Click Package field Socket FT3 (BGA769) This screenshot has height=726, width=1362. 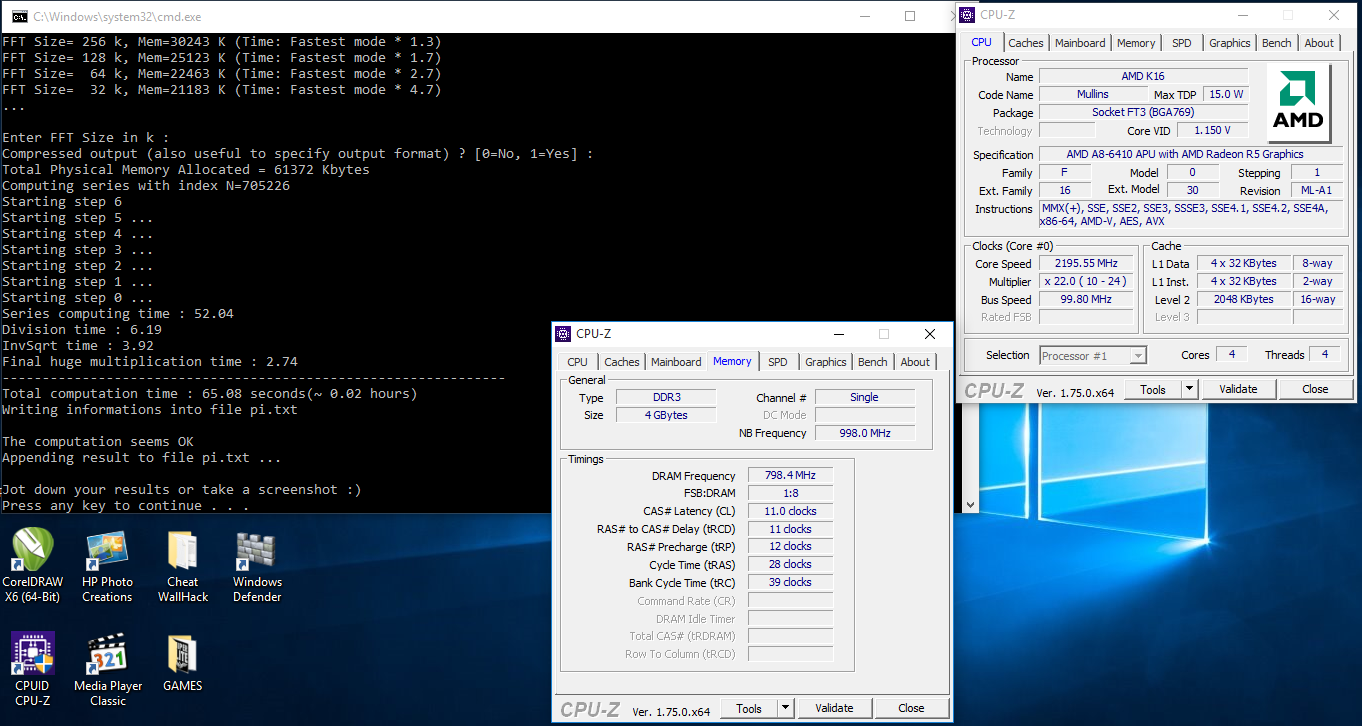[1143, 112]
